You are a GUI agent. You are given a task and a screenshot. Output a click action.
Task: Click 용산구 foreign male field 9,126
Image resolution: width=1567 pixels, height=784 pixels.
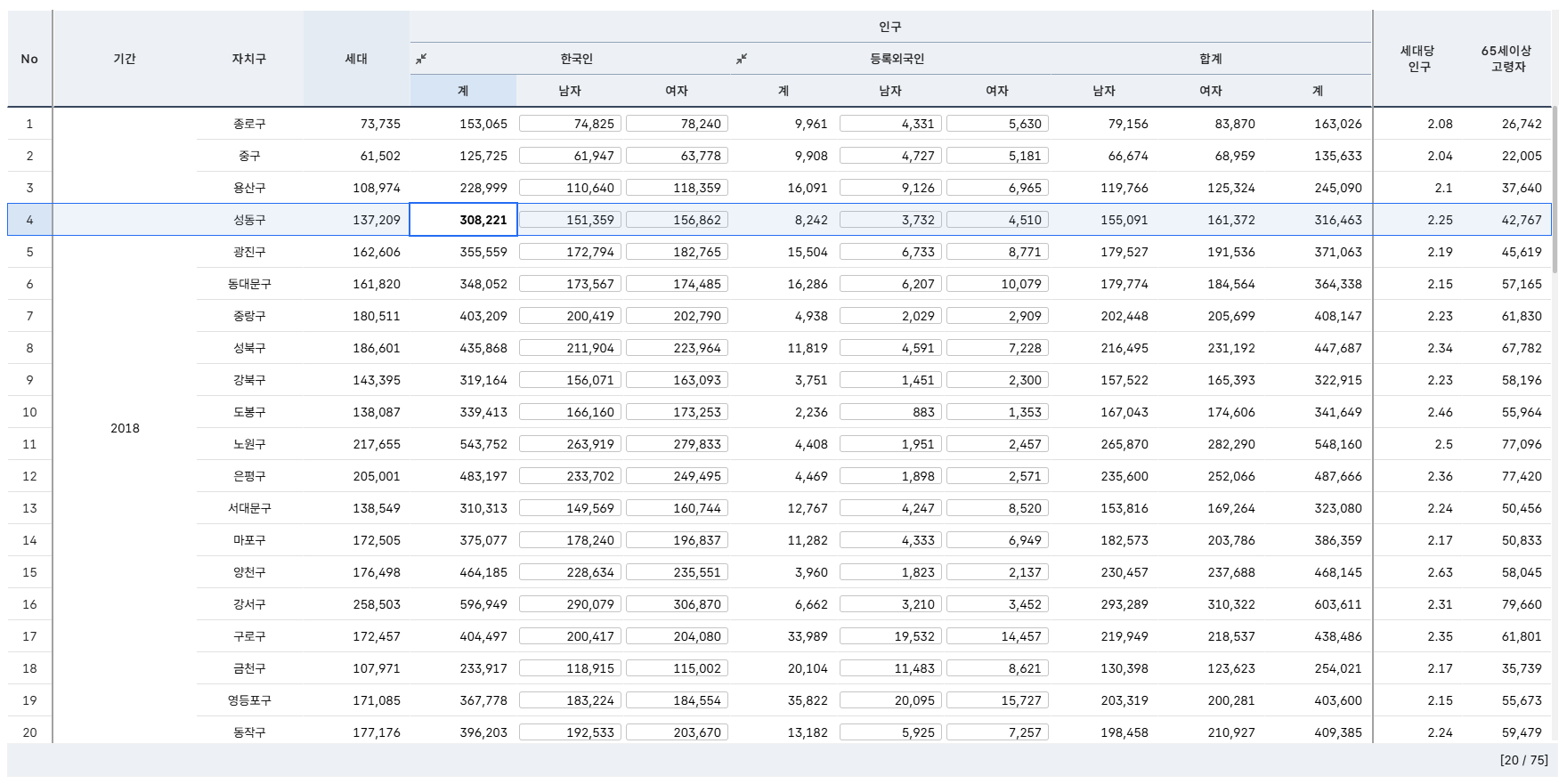[x=890, y=188]
